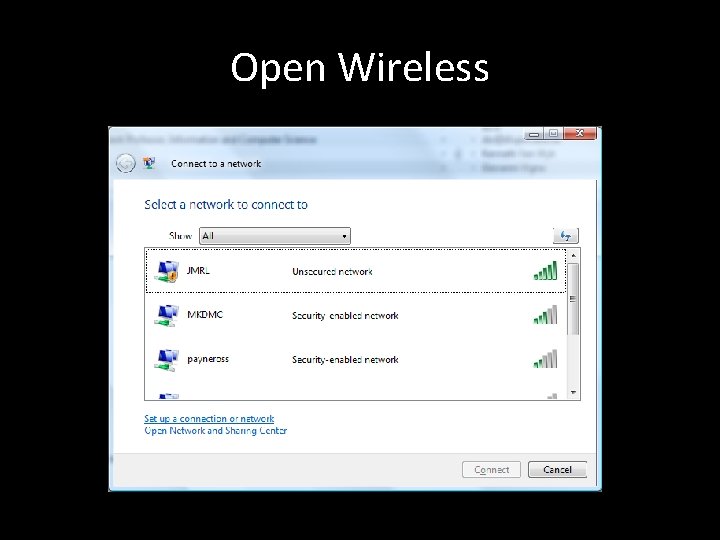The height and width of the screenshot is (540, 720).
Task: Open Set up a connection or network link
Action: tap(209, 419)
